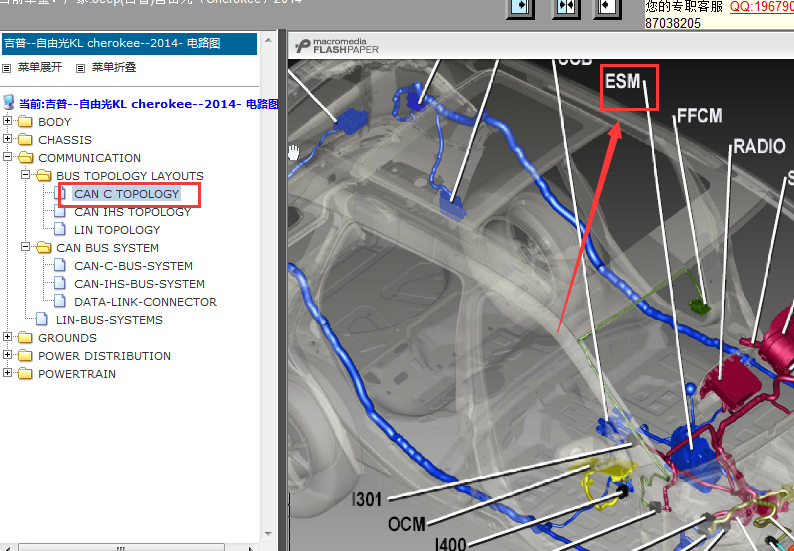Click the CAN-C-BUS-SYSTEM page icon
This screenshot has height=551, width=794.
[x=60, y=265]
